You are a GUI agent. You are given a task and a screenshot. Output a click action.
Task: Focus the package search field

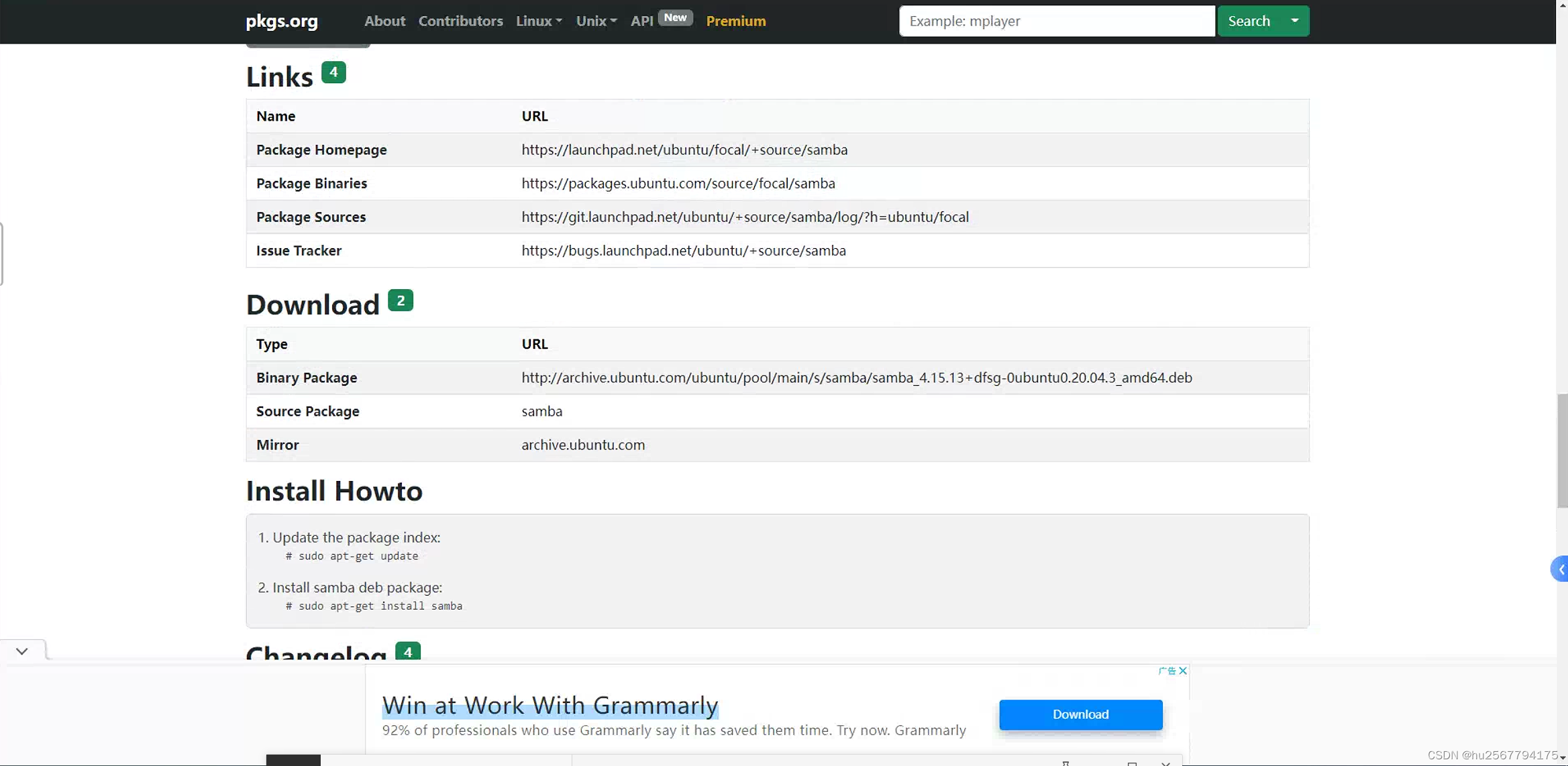(x=1057, y=21)
